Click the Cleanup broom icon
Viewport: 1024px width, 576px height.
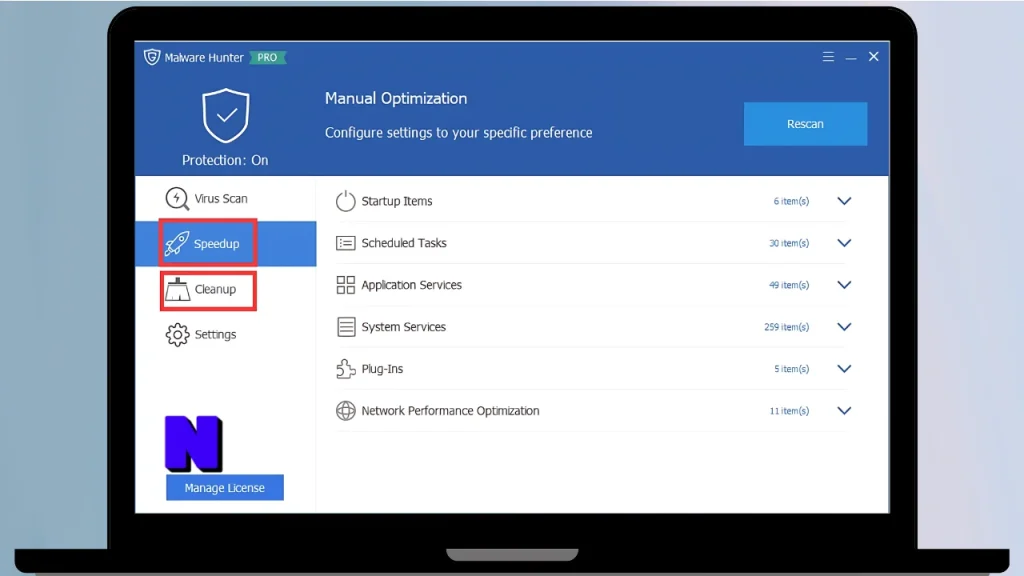tap(177, 289)
